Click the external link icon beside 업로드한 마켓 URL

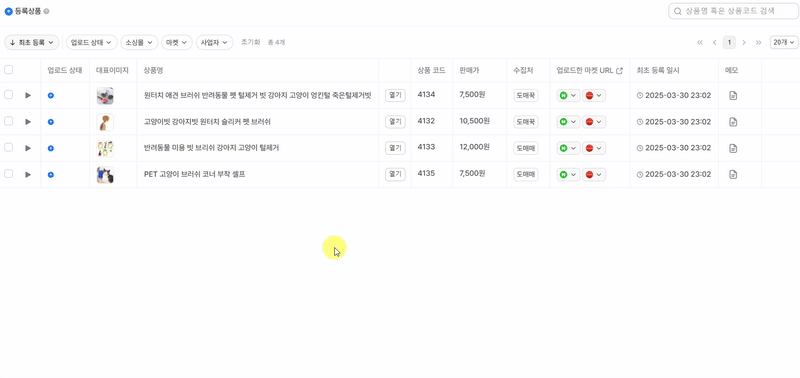point(619,71)
